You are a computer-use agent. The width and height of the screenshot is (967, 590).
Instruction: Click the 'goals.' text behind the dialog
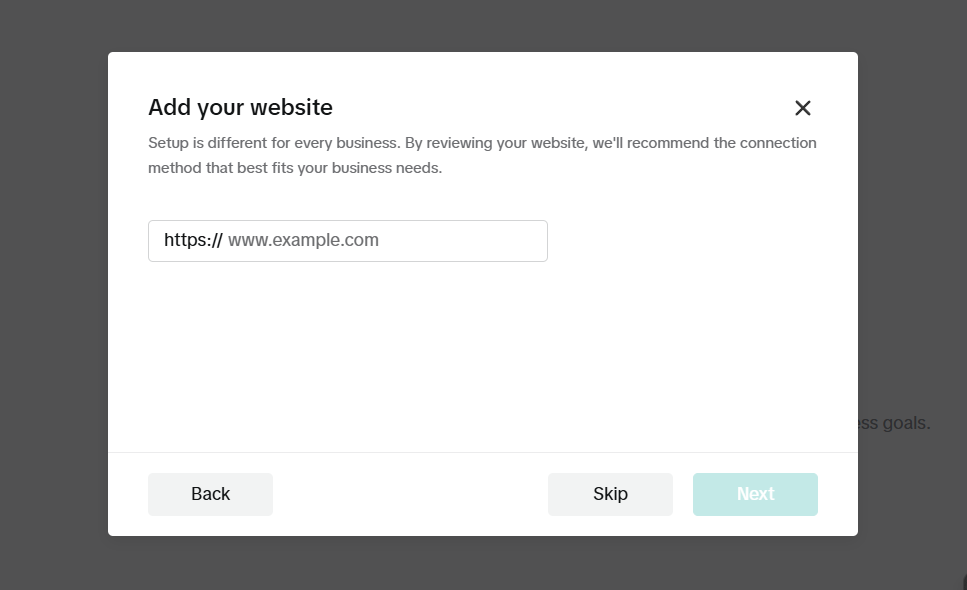906,423
